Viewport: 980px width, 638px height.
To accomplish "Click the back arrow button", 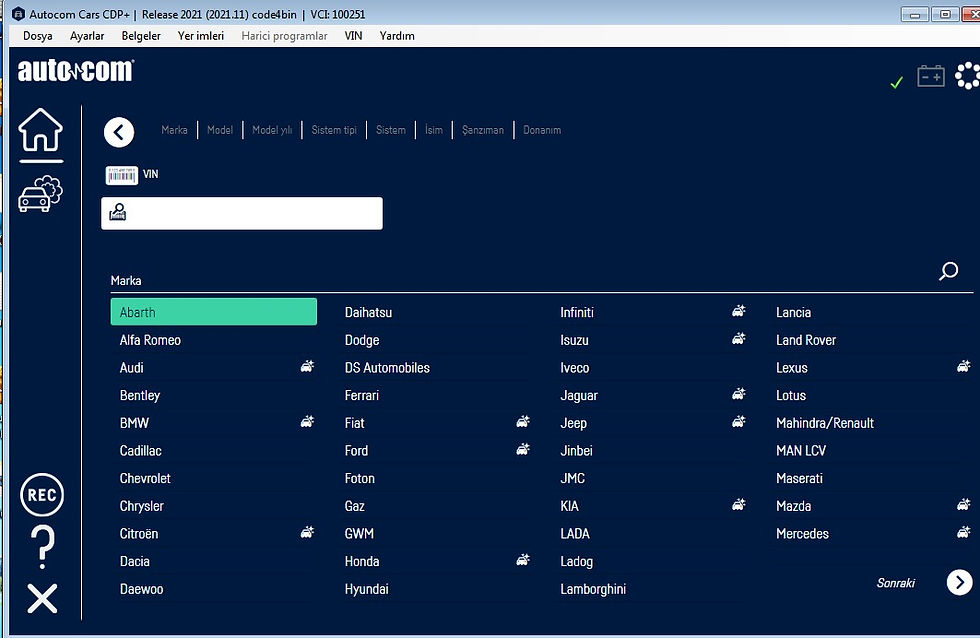I will [119, 132].
